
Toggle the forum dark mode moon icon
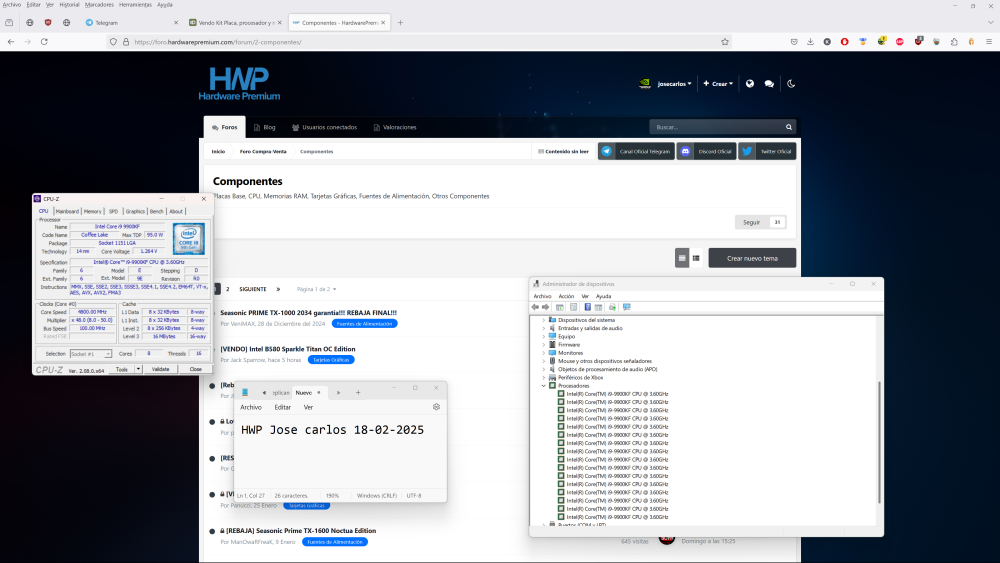point(791,84)
